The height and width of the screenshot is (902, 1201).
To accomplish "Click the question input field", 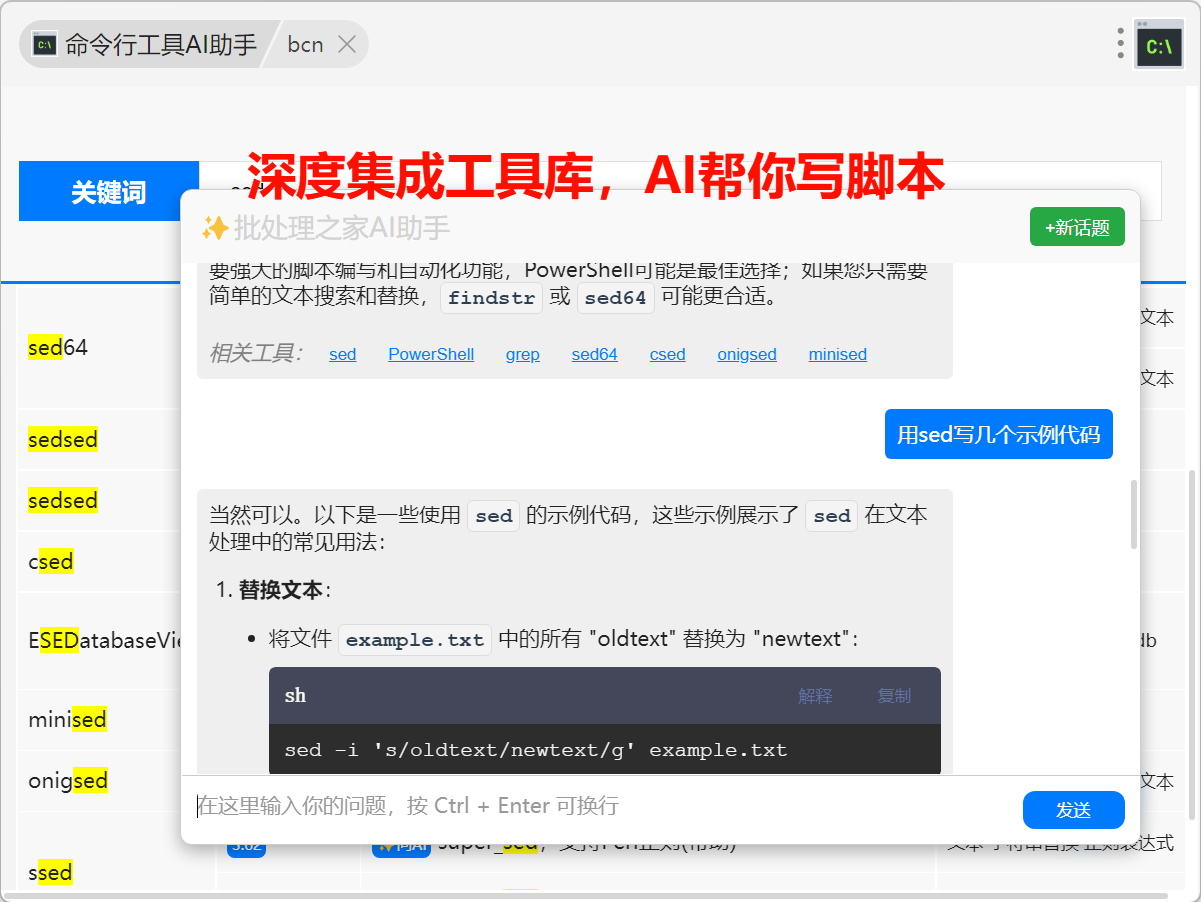I will point(600,806).
